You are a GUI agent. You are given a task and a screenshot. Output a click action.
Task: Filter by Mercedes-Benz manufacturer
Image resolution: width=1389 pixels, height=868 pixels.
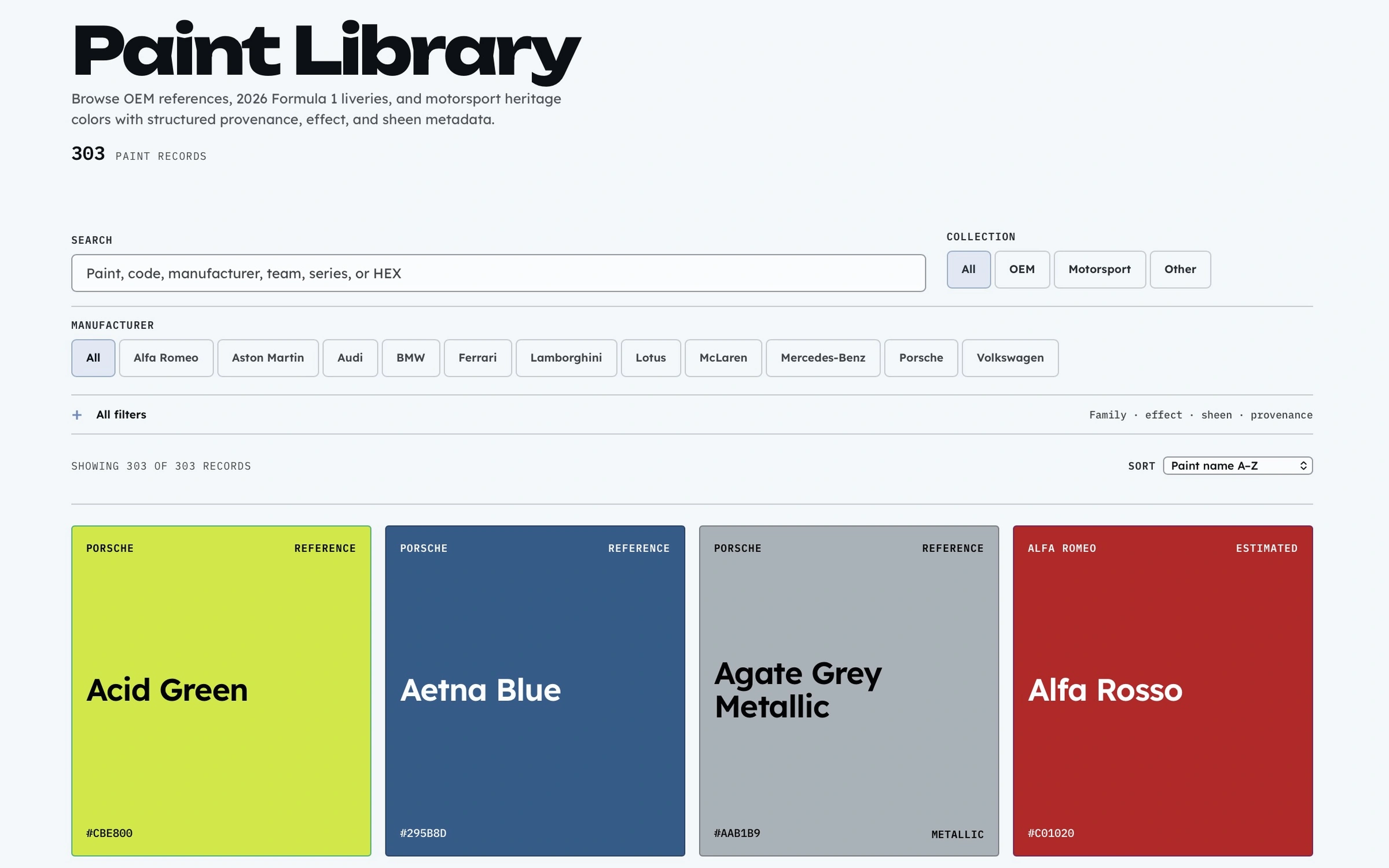823,358
